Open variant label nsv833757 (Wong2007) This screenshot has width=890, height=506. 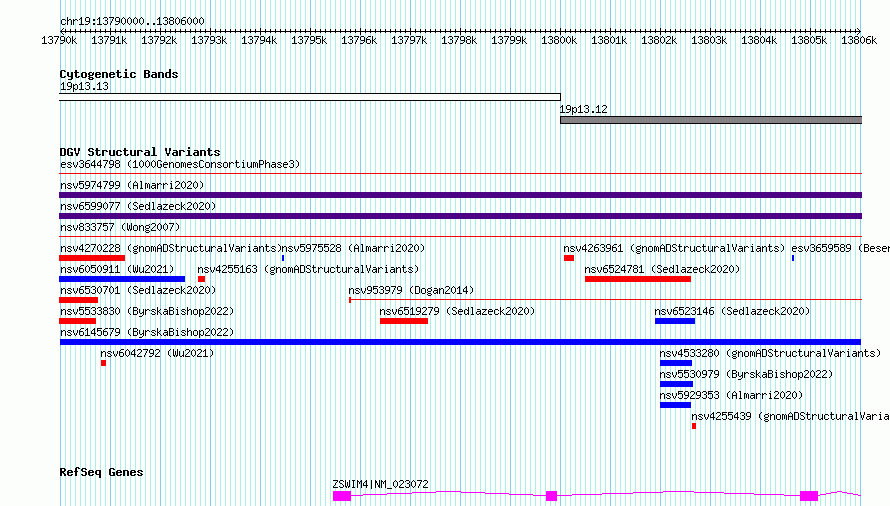tap(120, 227)
